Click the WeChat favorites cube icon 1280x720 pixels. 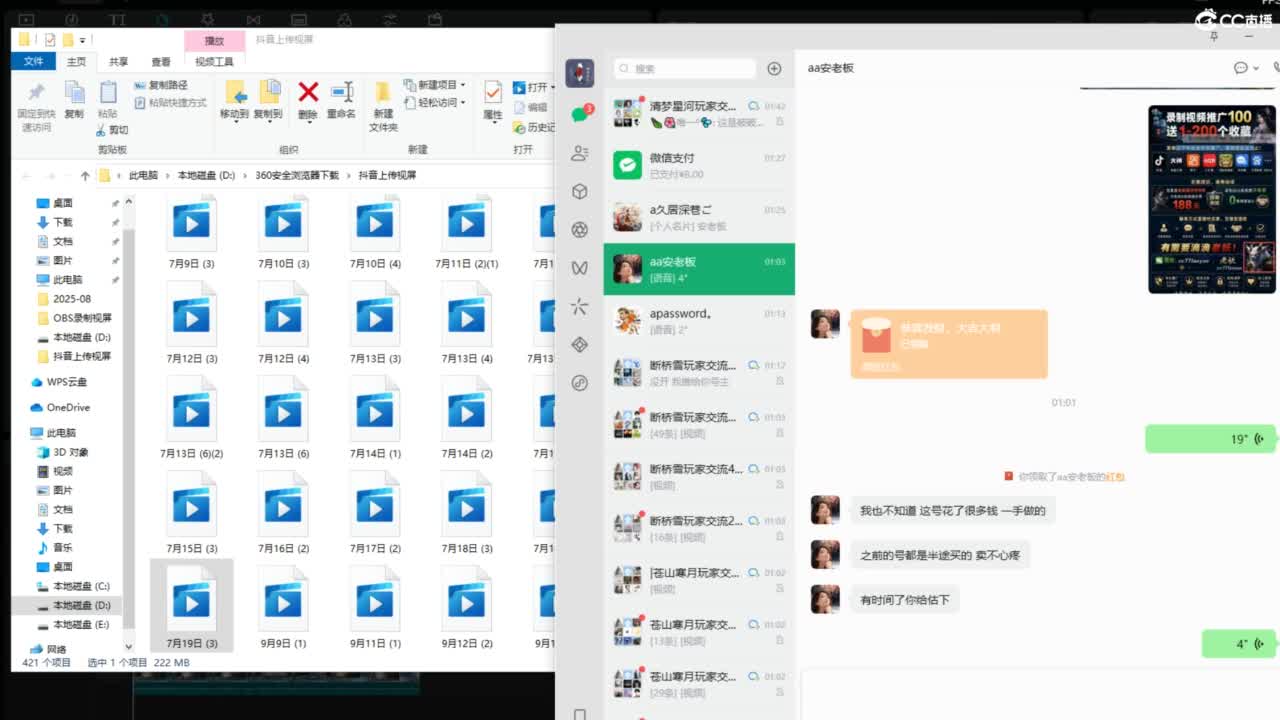[x=580, y=191]
